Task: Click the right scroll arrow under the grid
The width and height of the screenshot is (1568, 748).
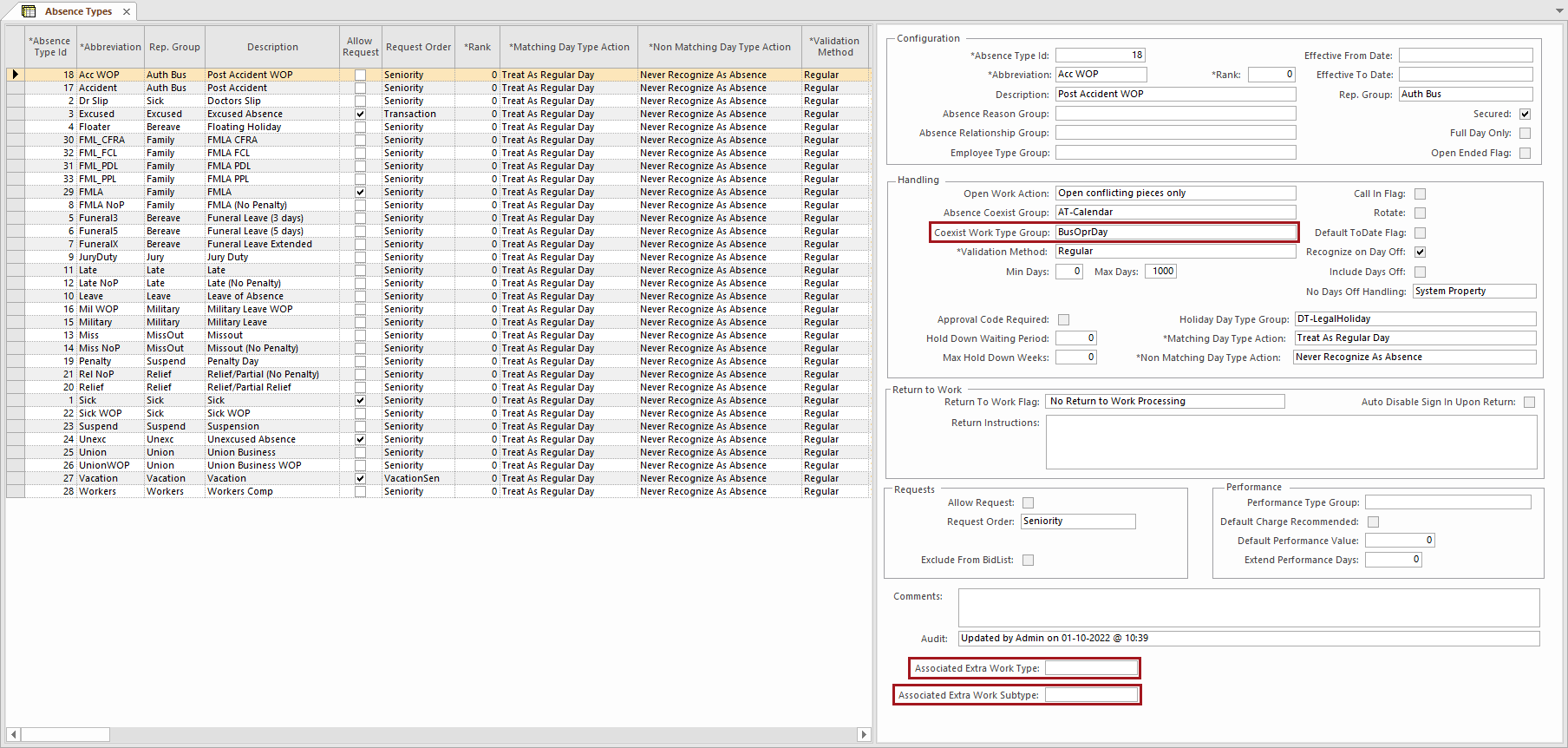Action: click(x=863, y=734)
